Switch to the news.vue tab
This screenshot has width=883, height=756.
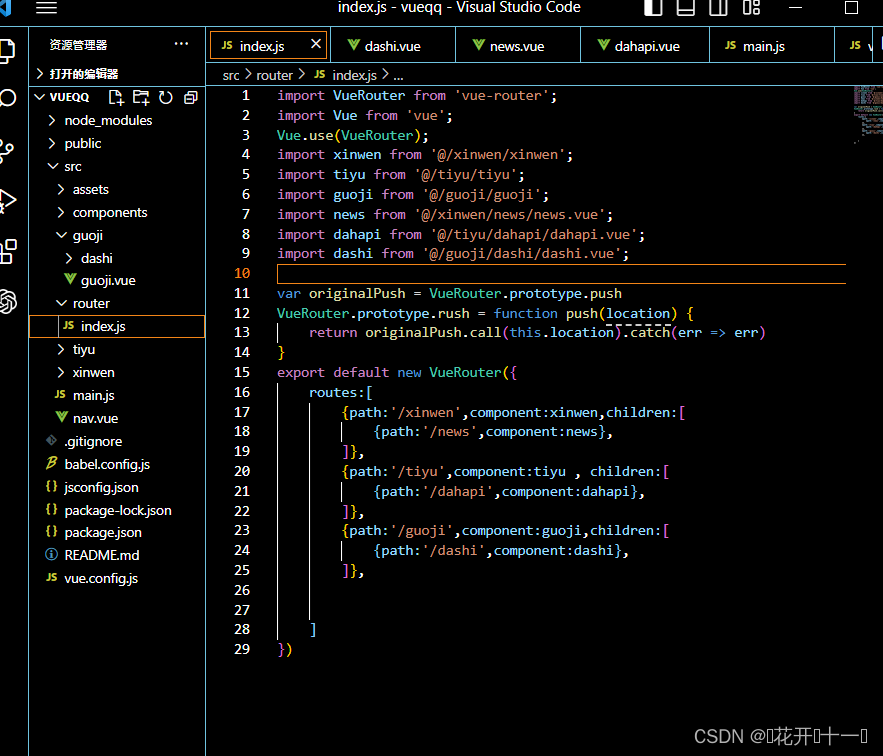pyautogui.click(x=517, y=46)
